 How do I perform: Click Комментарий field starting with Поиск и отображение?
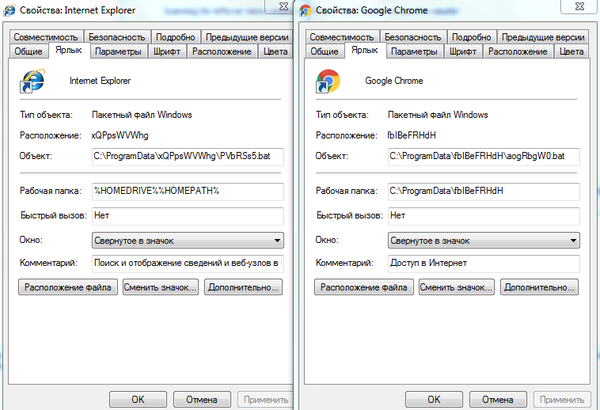tap(188, 263)
